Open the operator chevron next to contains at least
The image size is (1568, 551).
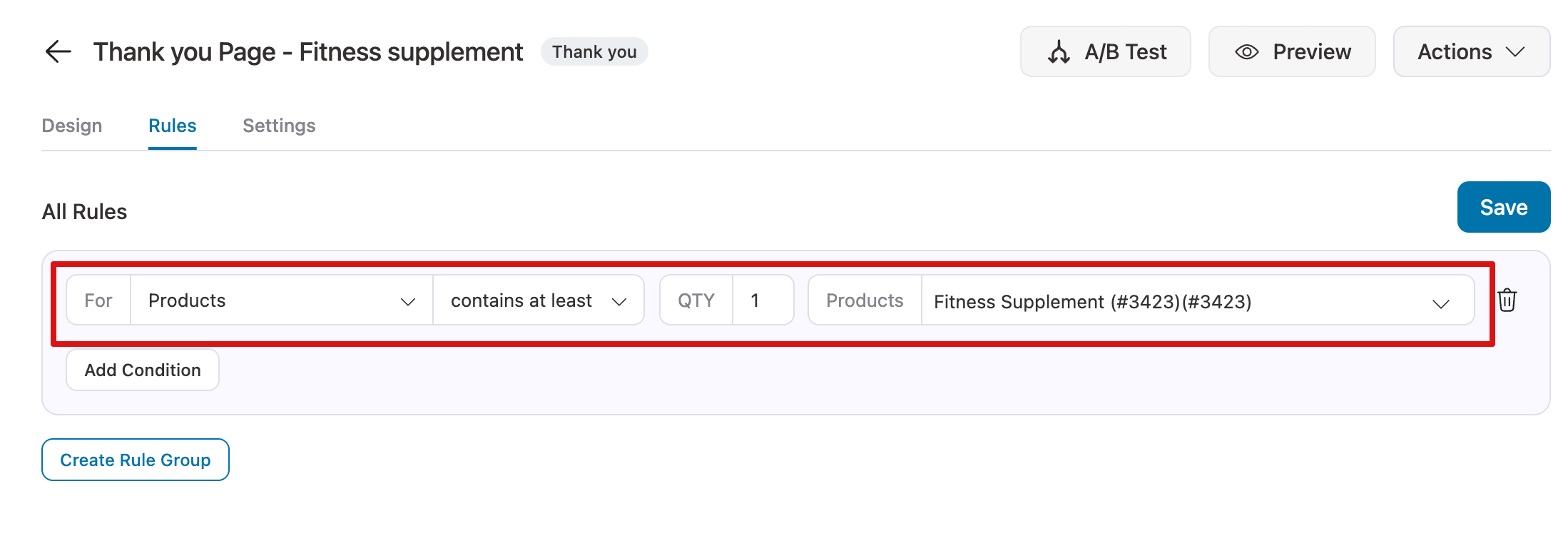621,300
